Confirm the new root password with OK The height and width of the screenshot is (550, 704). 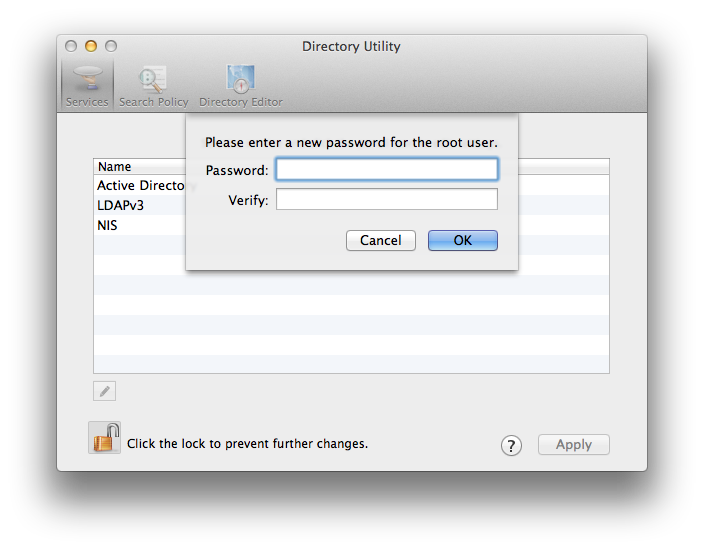point(462,240)
